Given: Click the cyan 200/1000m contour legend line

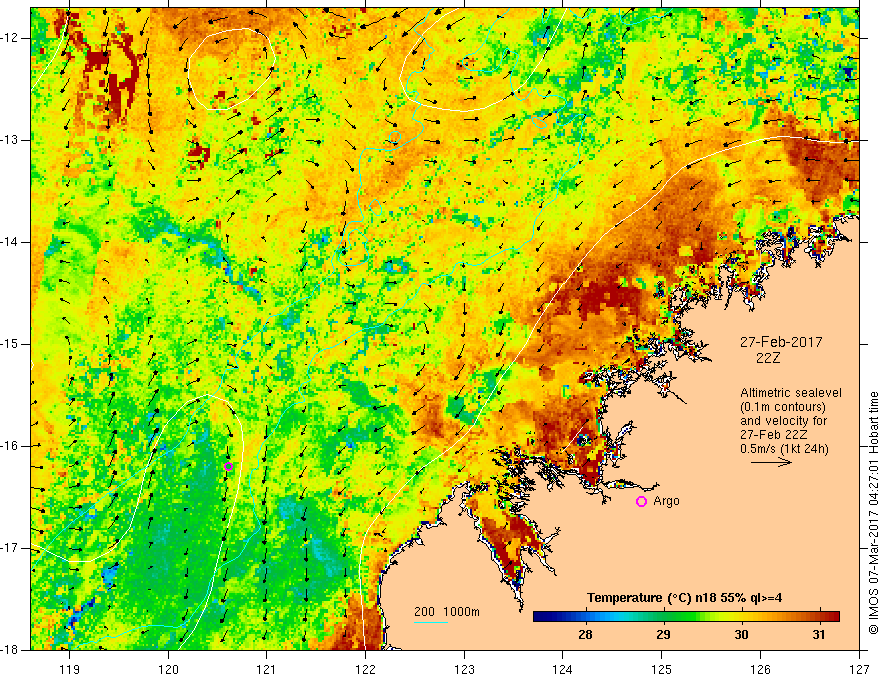Looking at the screenshot, I should [430, 623].
